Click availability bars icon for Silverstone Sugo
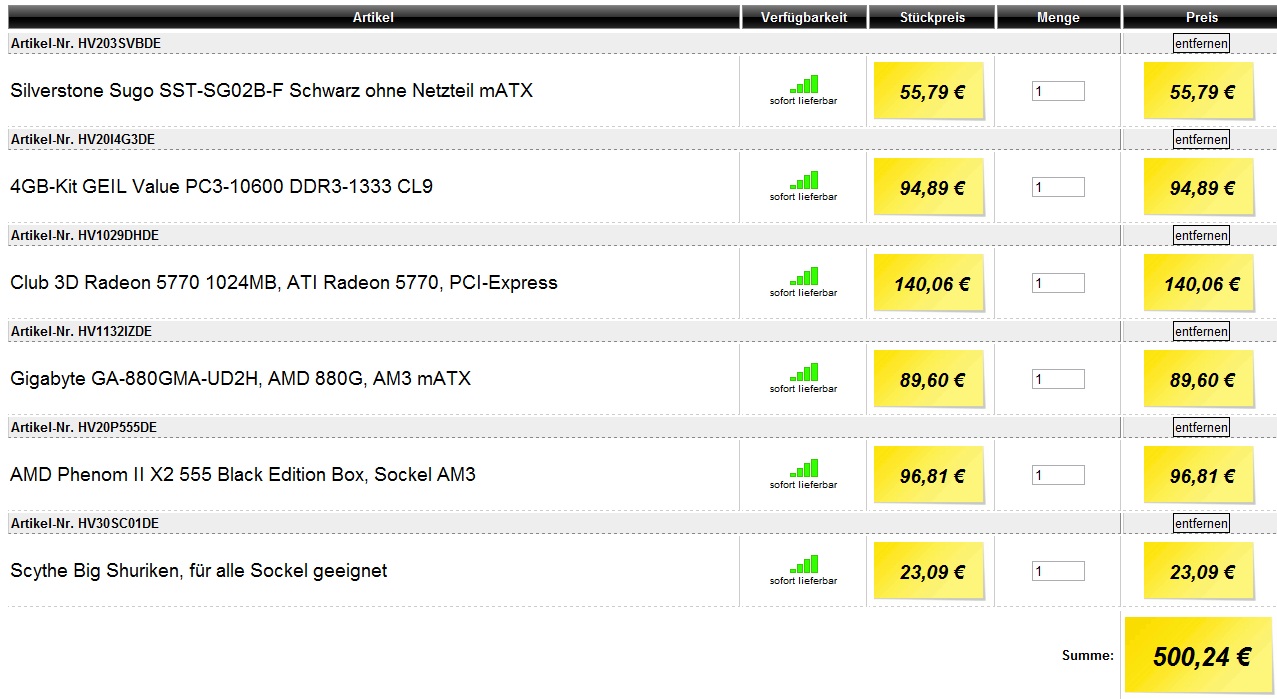The height and width of the screenshot is (699, 1277). (804, 84)
